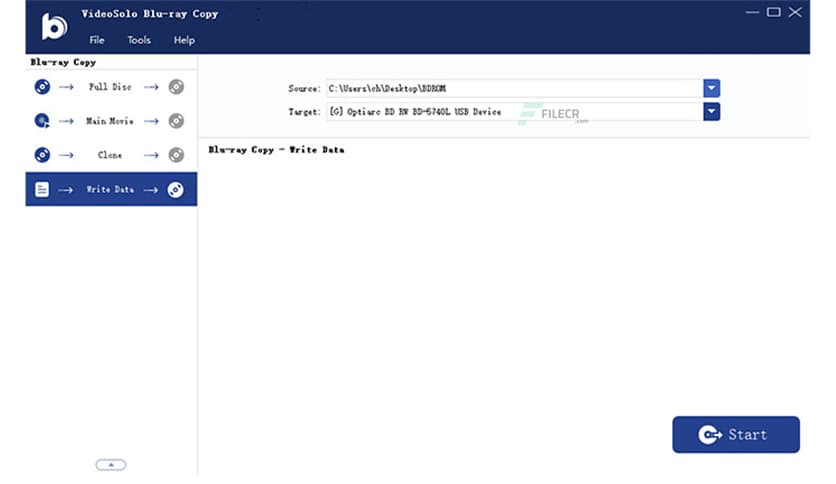Screen dimensions: 836x484
Task: Minimize the VideoSolo window
Action: point(752,12)
